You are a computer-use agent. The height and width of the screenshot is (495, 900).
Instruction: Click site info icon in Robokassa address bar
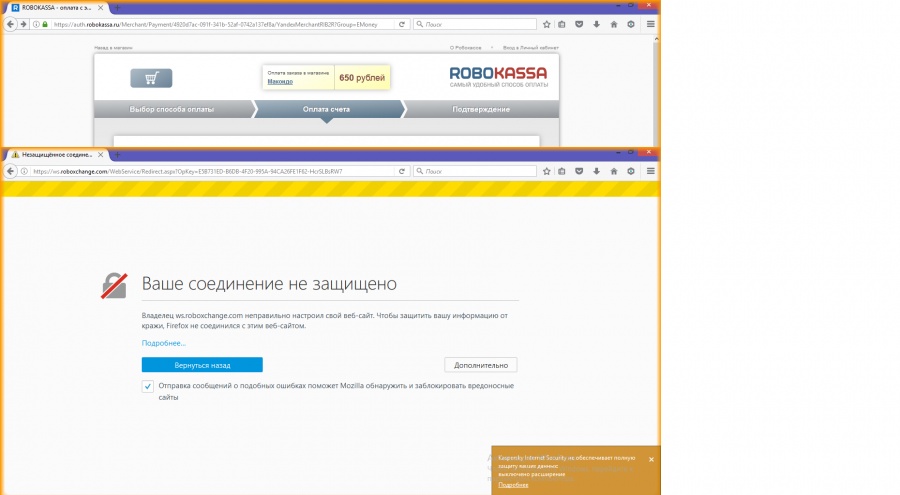point(36,24)
